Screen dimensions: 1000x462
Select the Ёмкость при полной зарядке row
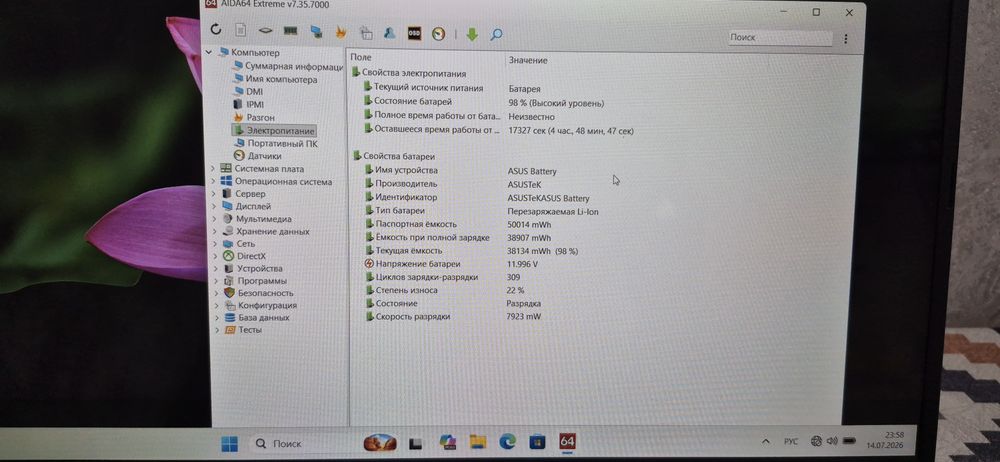click(x=459, y=237)
